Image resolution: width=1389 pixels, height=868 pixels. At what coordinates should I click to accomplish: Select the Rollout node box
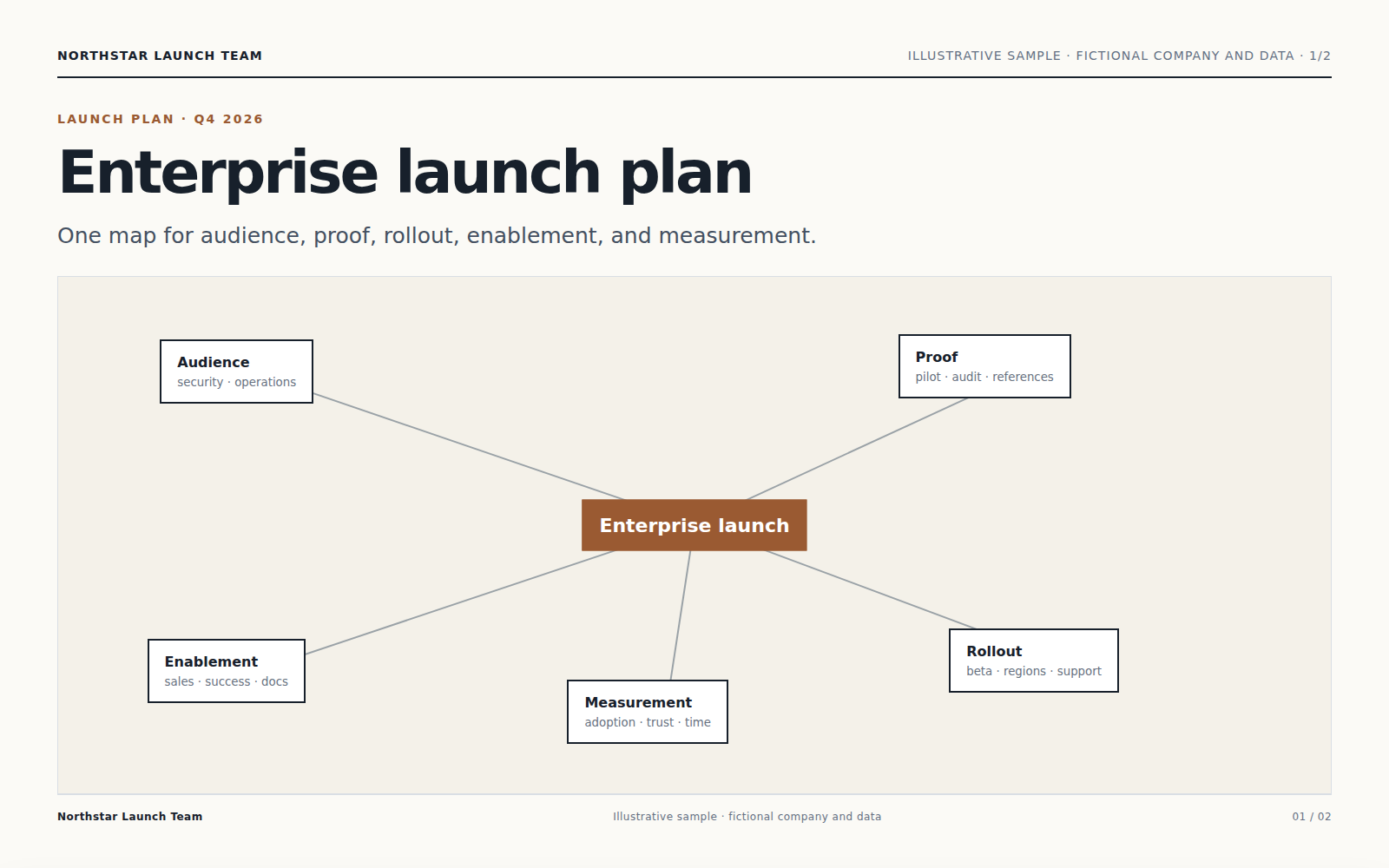pyautogui.click(x=1034, y=661)
